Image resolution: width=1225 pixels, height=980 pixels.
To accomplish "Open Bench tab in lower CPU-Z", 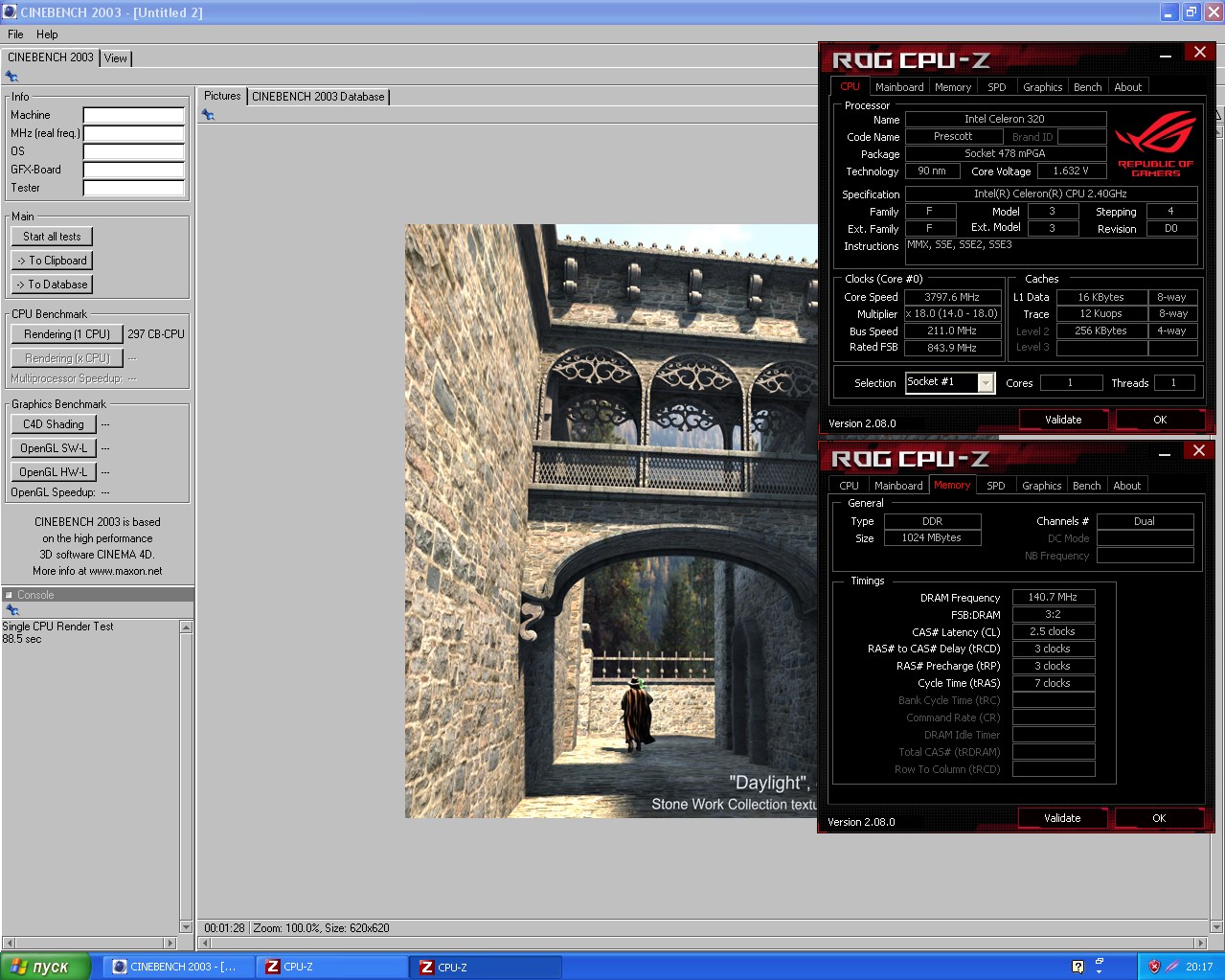I will click(x=1087, y=486).
